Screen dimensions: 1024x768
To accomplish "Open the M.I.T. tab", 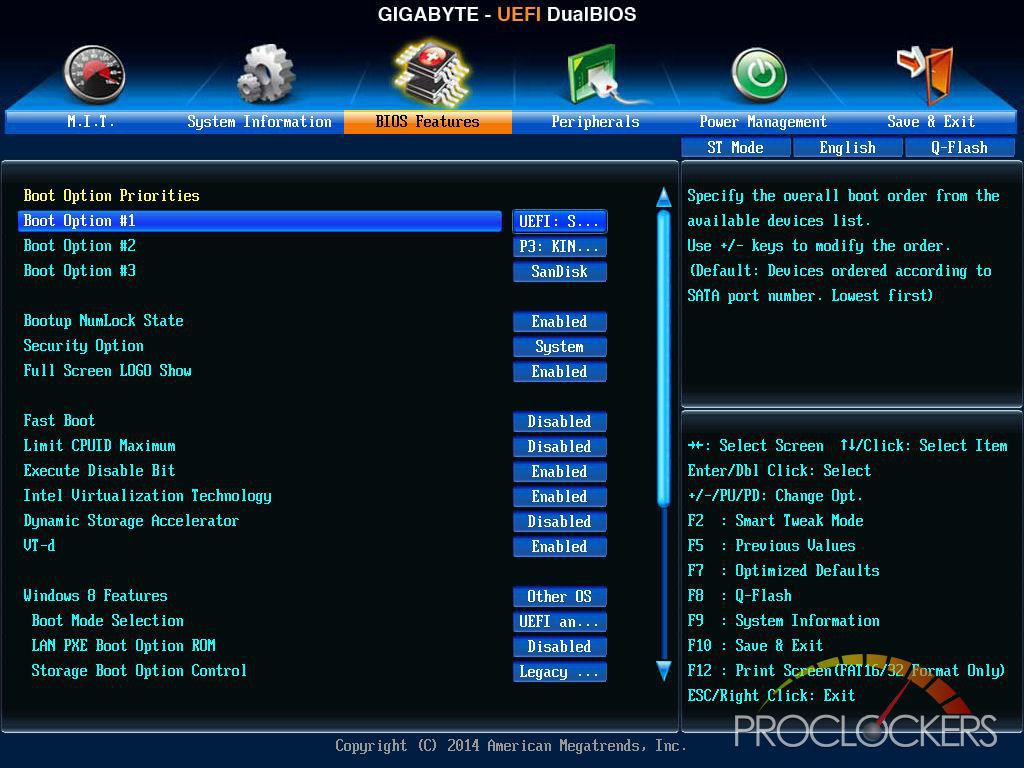I will (x=90, y=121).
